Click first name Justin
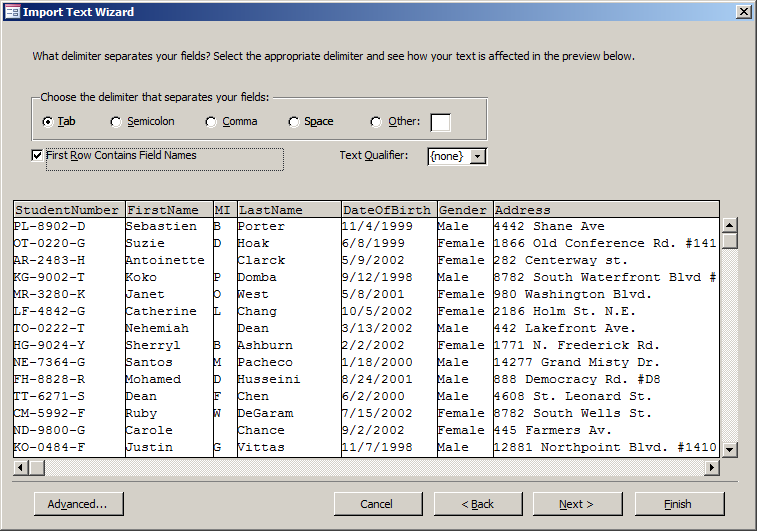Screen dimensions: 757x531 pyautogui.click(x=149, y=447)
